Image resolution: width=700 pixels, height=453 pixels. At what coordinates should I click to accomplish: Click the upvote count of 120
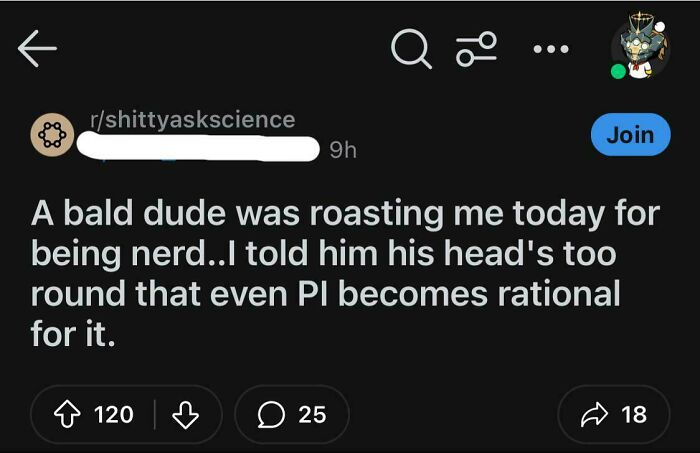tap(113, 414)
